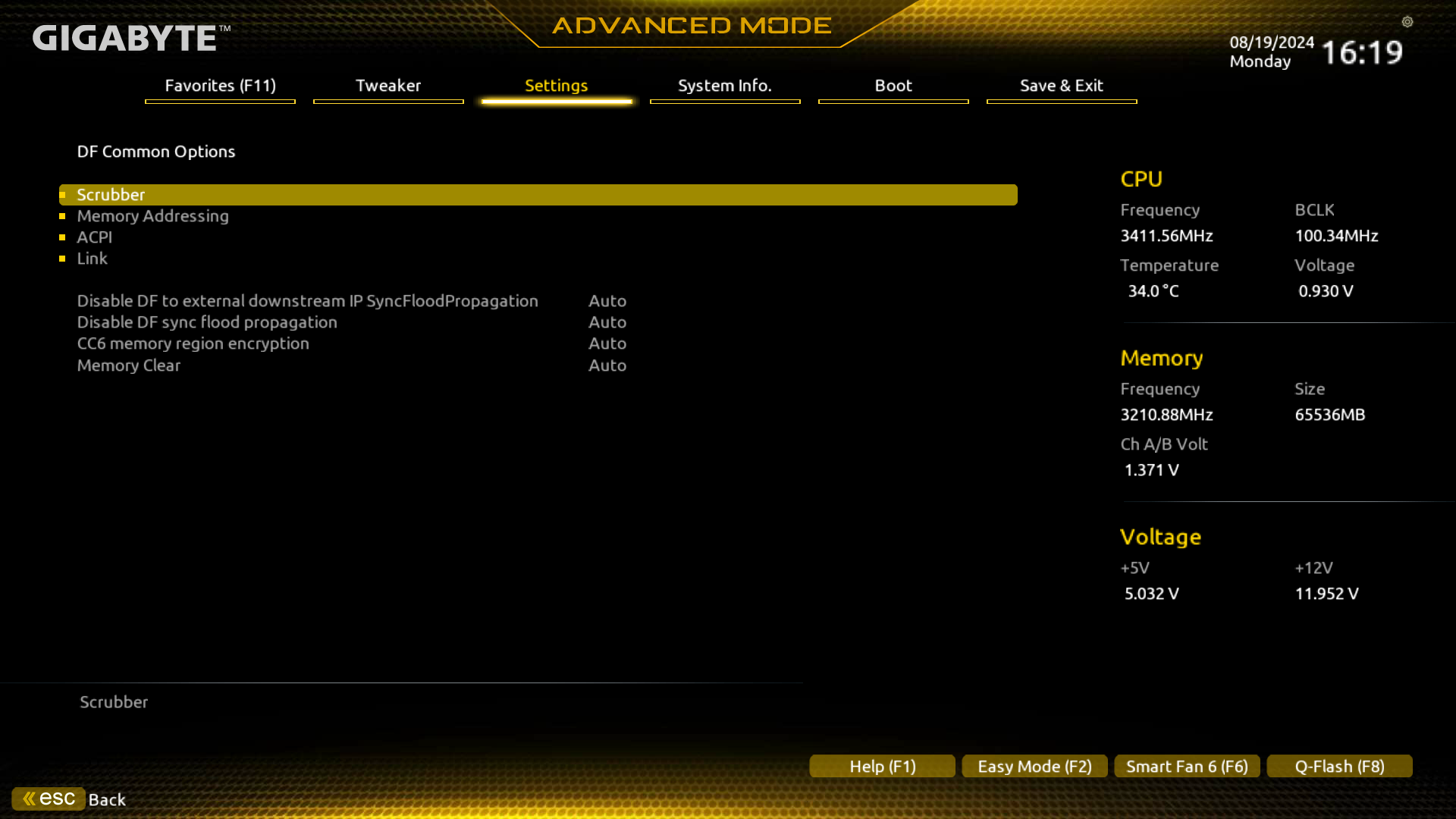This screenshot has height=819, width=1456.
Task: Click the settings gear icon near clock
Action: (x=1407, y=22)
